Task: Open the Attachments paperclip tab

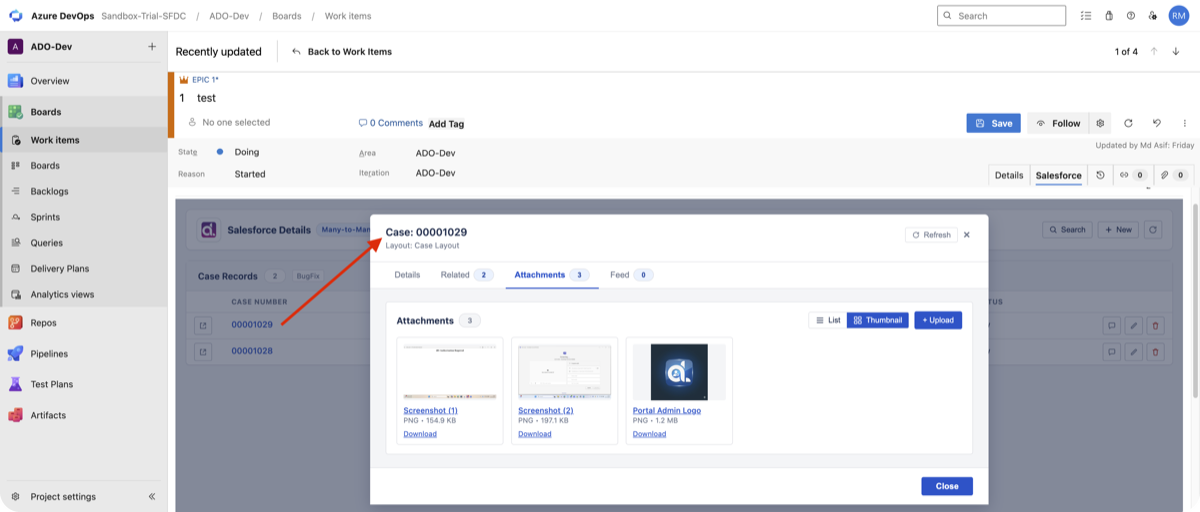Action: pyautogui.click(x=1173, y=175)
